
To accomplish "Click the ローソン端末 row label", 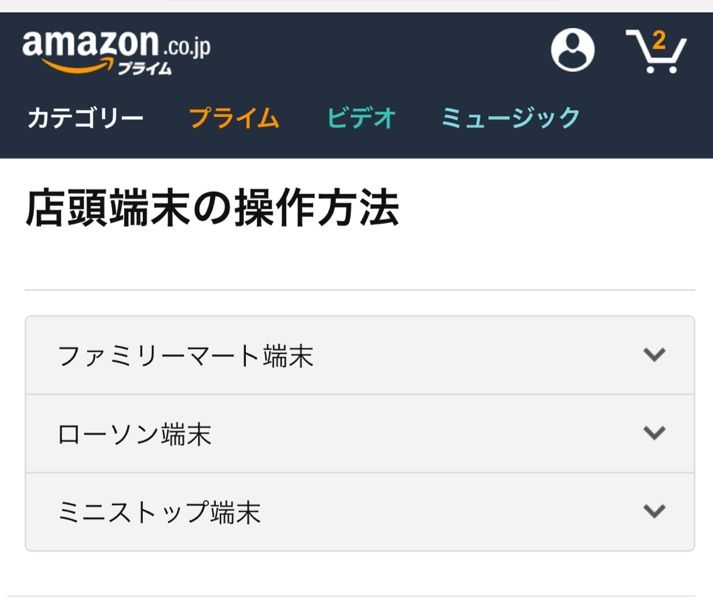I will click(134, 434).
